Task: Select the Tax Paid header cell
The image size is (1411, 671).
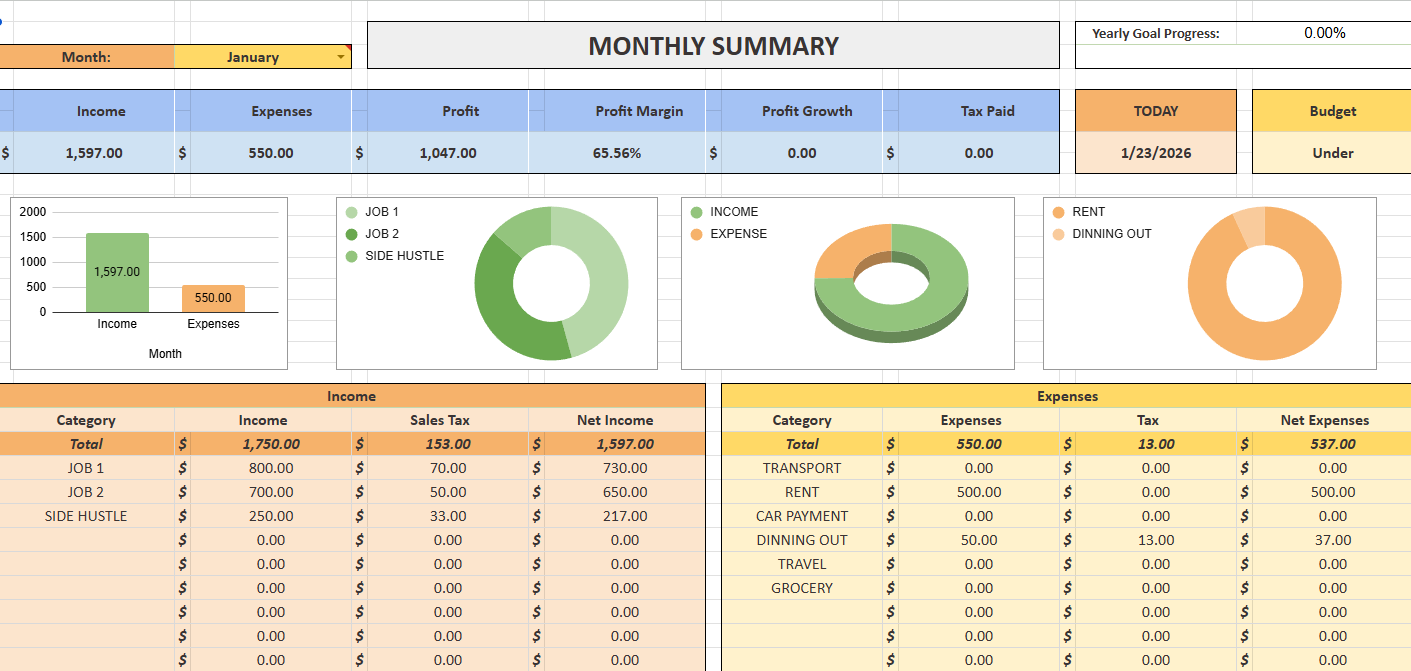Action: click(x=987, y=111)
